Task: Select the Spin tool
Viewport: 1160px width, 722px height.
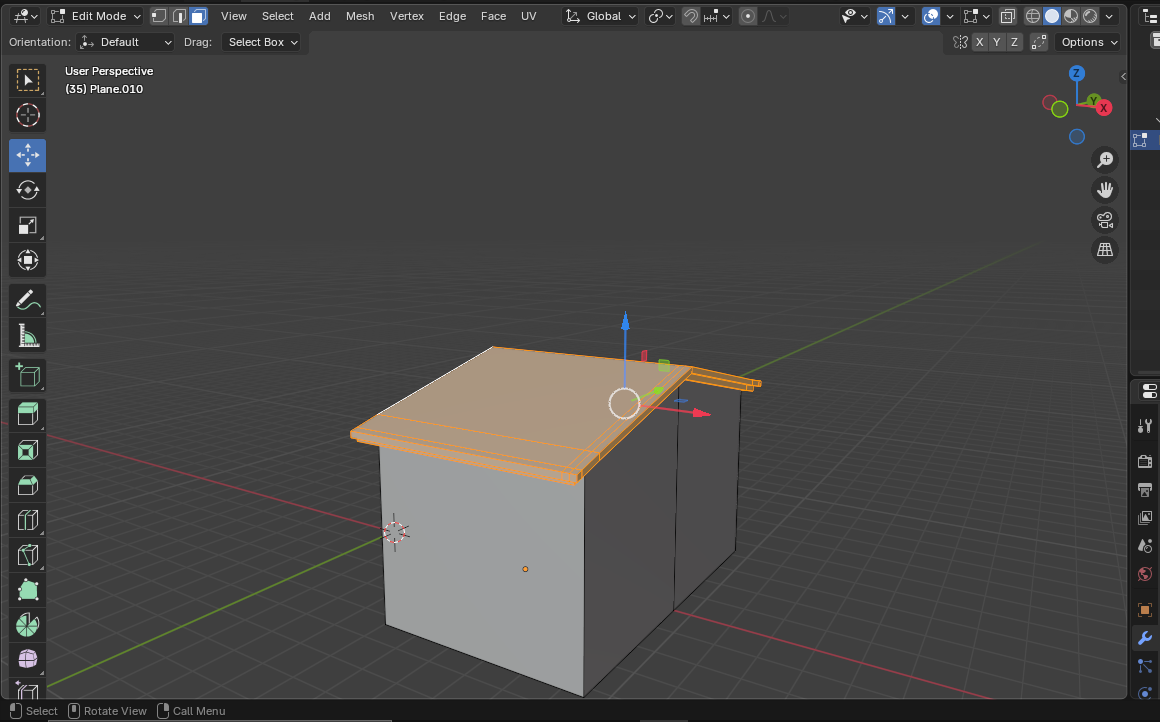Action: [x=27, y=625]
